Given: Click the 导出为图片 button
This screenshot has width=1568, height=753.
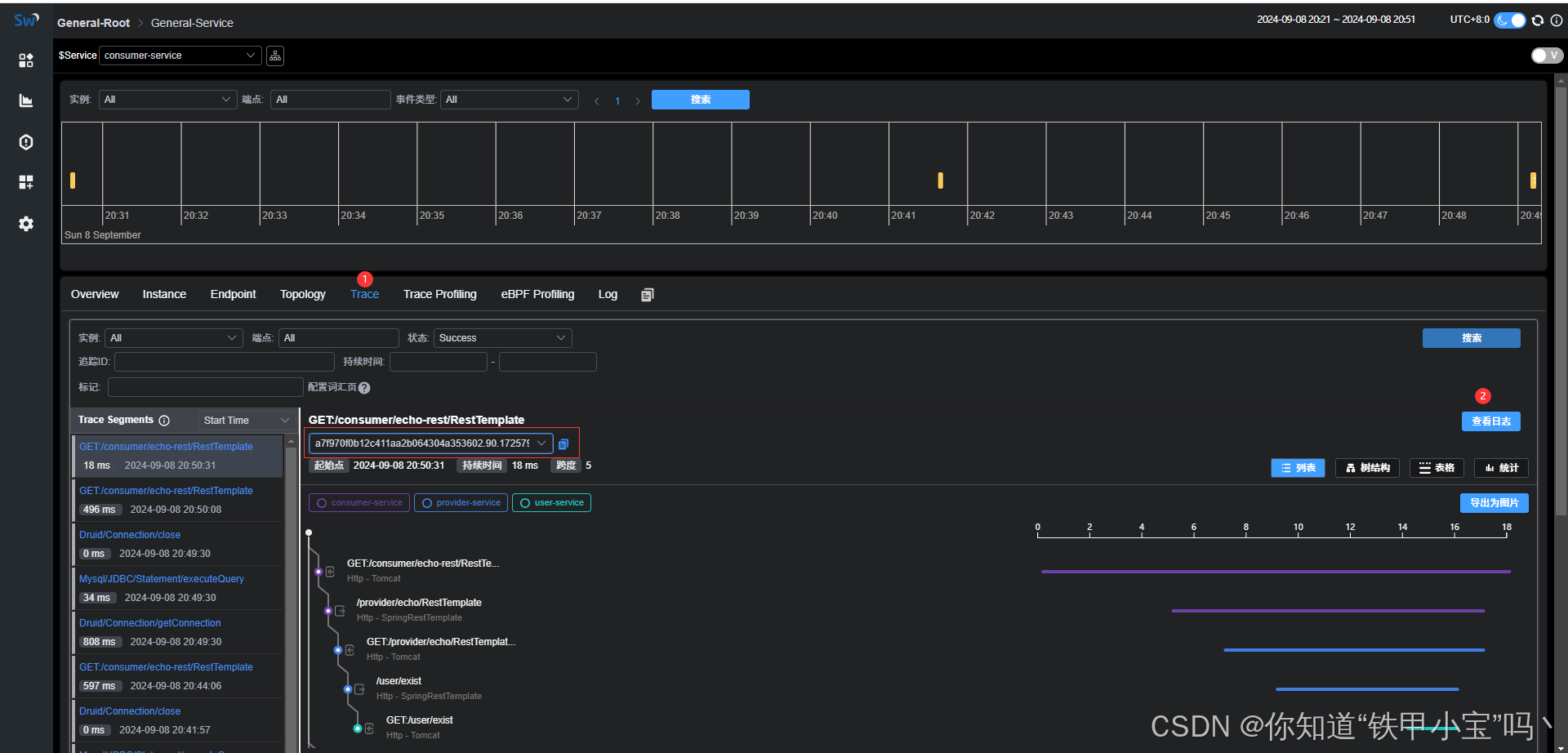Looking at the screenshot, I should [1494, 503].
